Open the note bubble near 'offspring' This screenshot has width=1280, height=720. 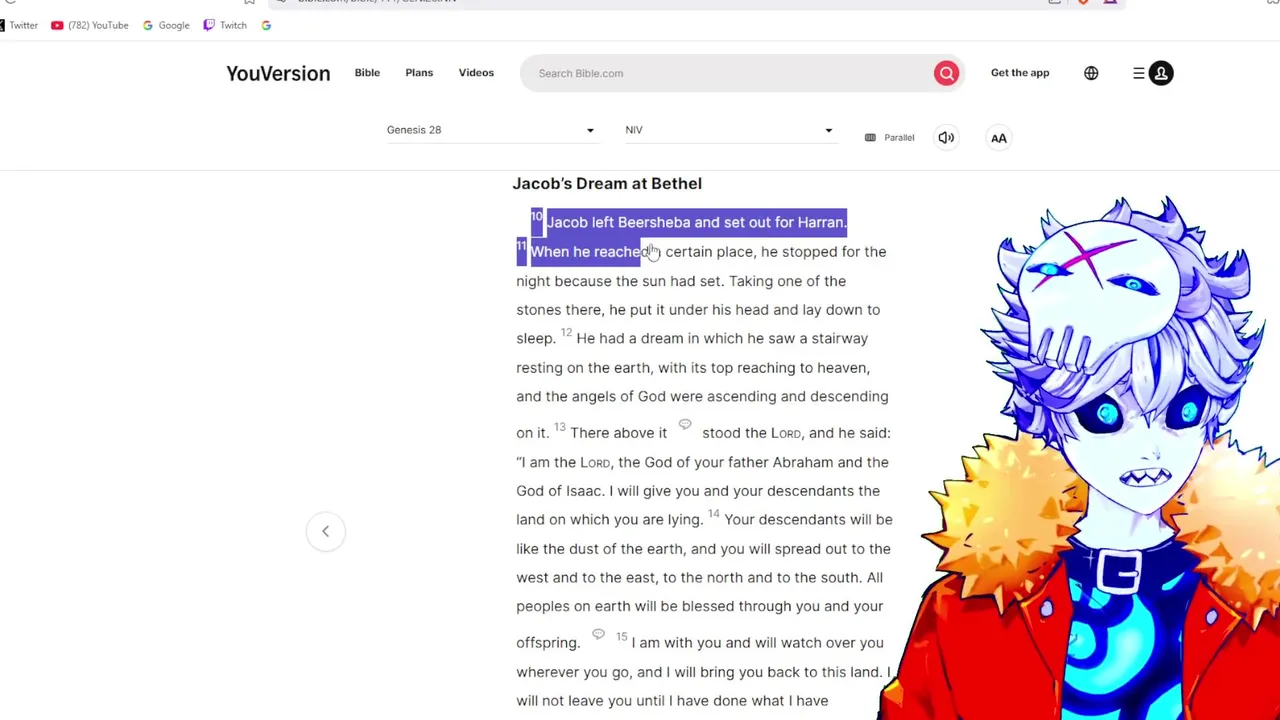pyautogui.click(x=598, y=634)
